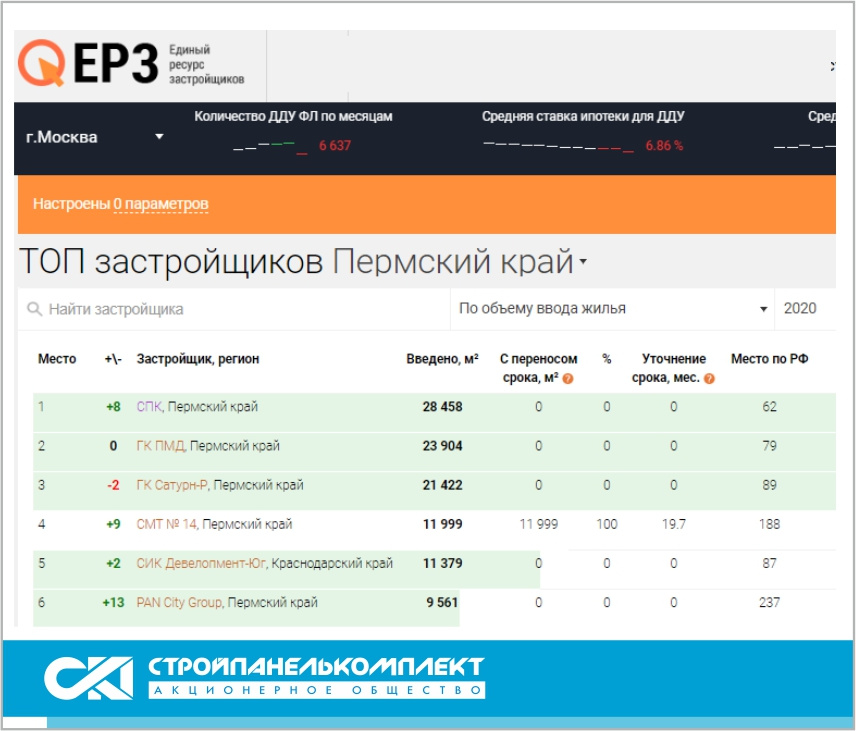856x731 pixels.
Task: Click help icon next to 'С переносом срока'
Action: (567, 379)
